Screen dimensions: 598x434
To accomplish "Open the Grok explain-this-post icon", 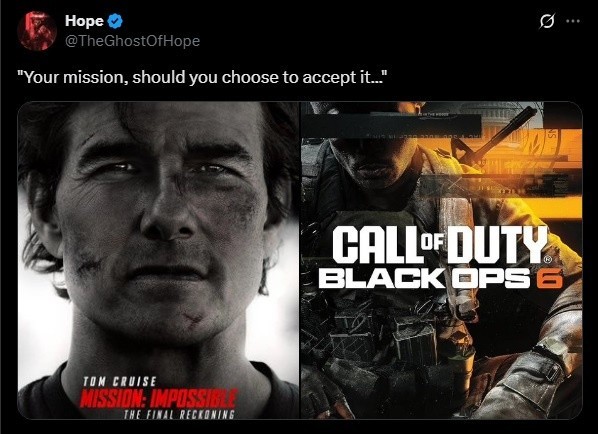I will [547, 21].
